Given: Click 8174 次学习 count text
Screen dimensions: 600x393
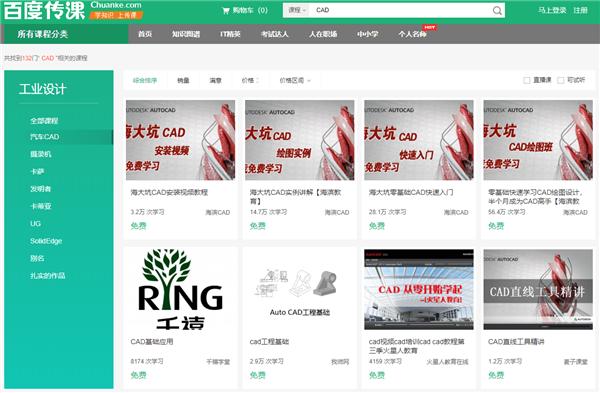Looking at the screenshot, I should pyautogui.click(x=147, y=361).
